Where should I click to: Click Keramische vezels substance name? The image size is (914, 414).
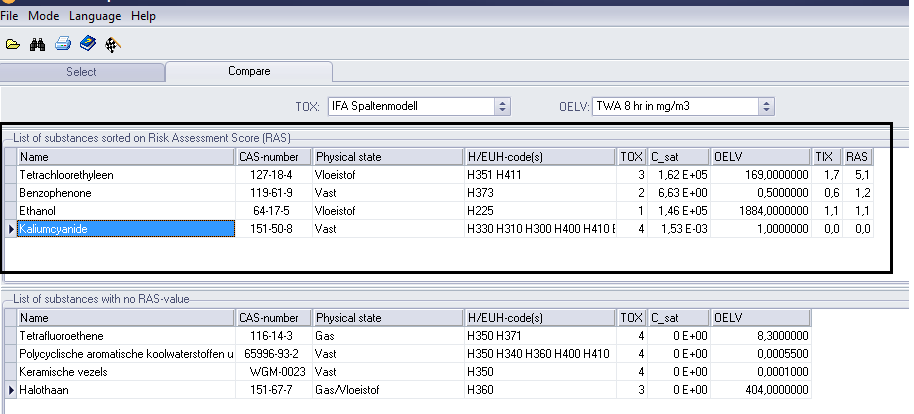(x=60, y=371)
